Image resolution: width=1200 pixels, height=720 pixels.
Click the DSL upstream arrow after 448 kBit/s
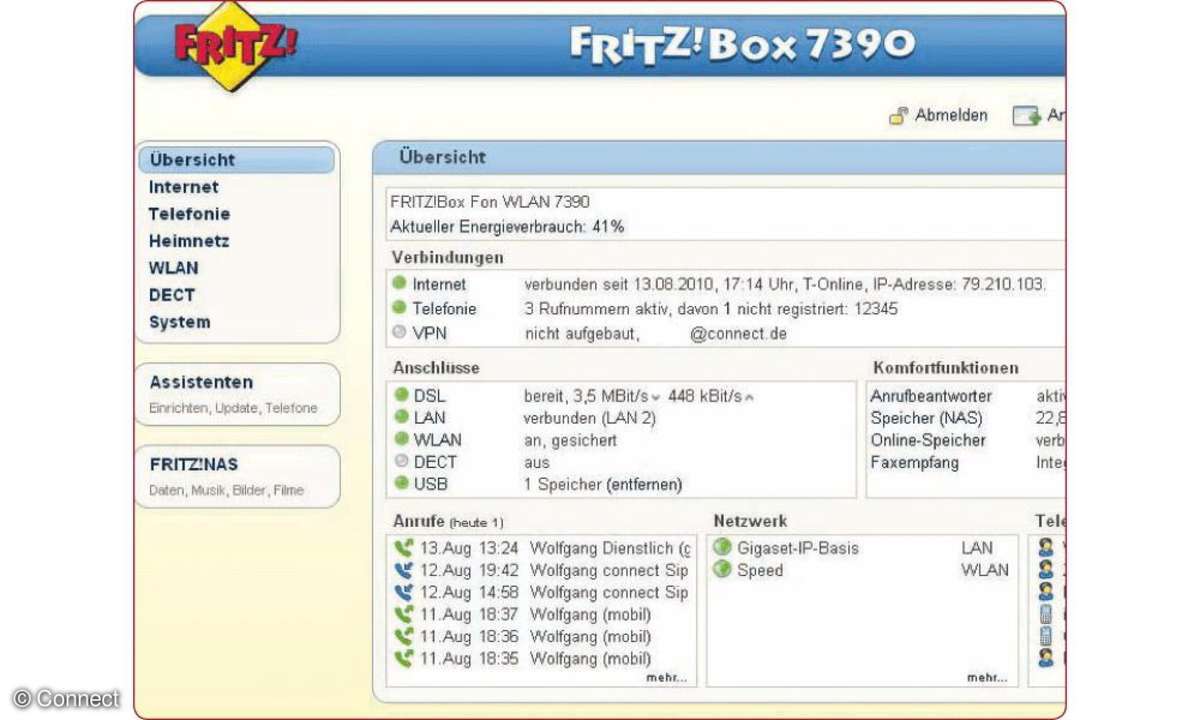click(x=749, y=398)
